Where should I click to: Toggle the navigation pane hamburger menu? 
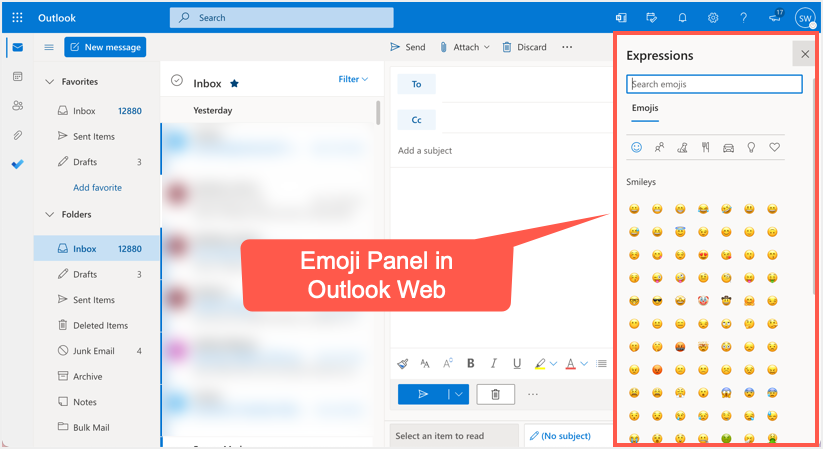[x=49, y=47]
